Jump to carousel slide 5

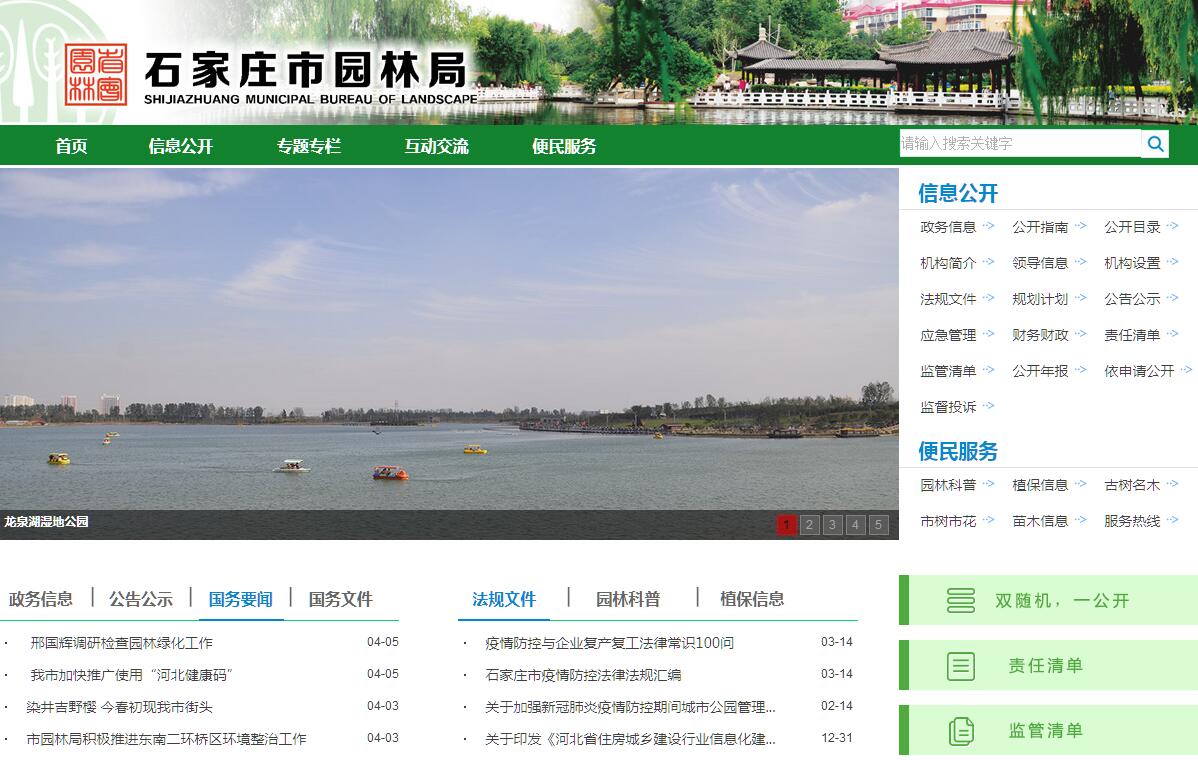[878, 525]
